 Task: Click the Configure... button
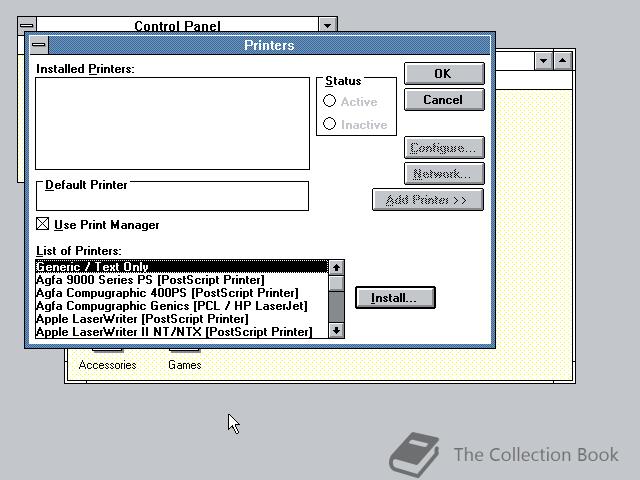[x=444, y=148]
